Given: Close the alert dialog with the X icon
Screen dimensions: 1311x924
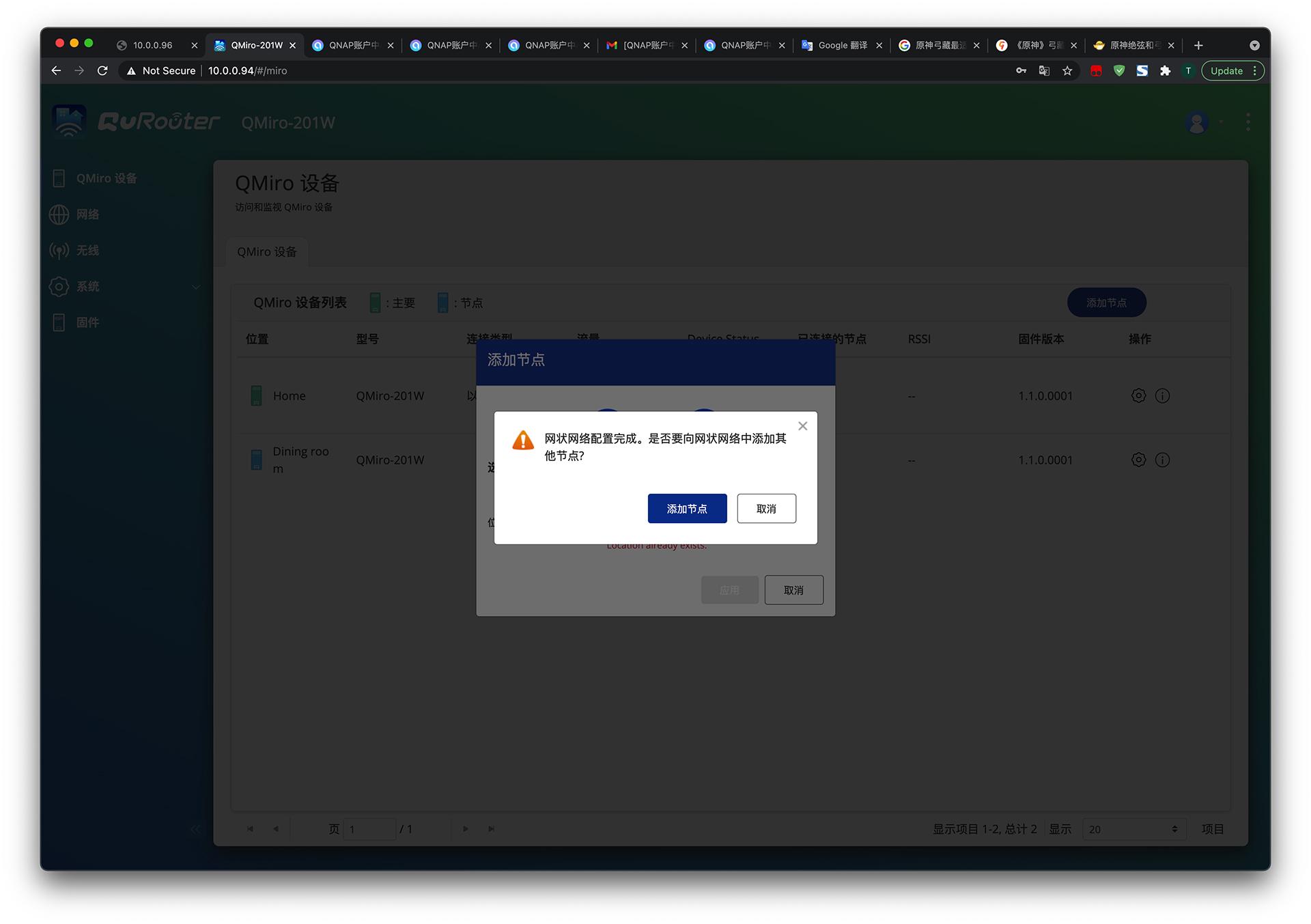Looking at the screenshot, I should coord(803,426).
